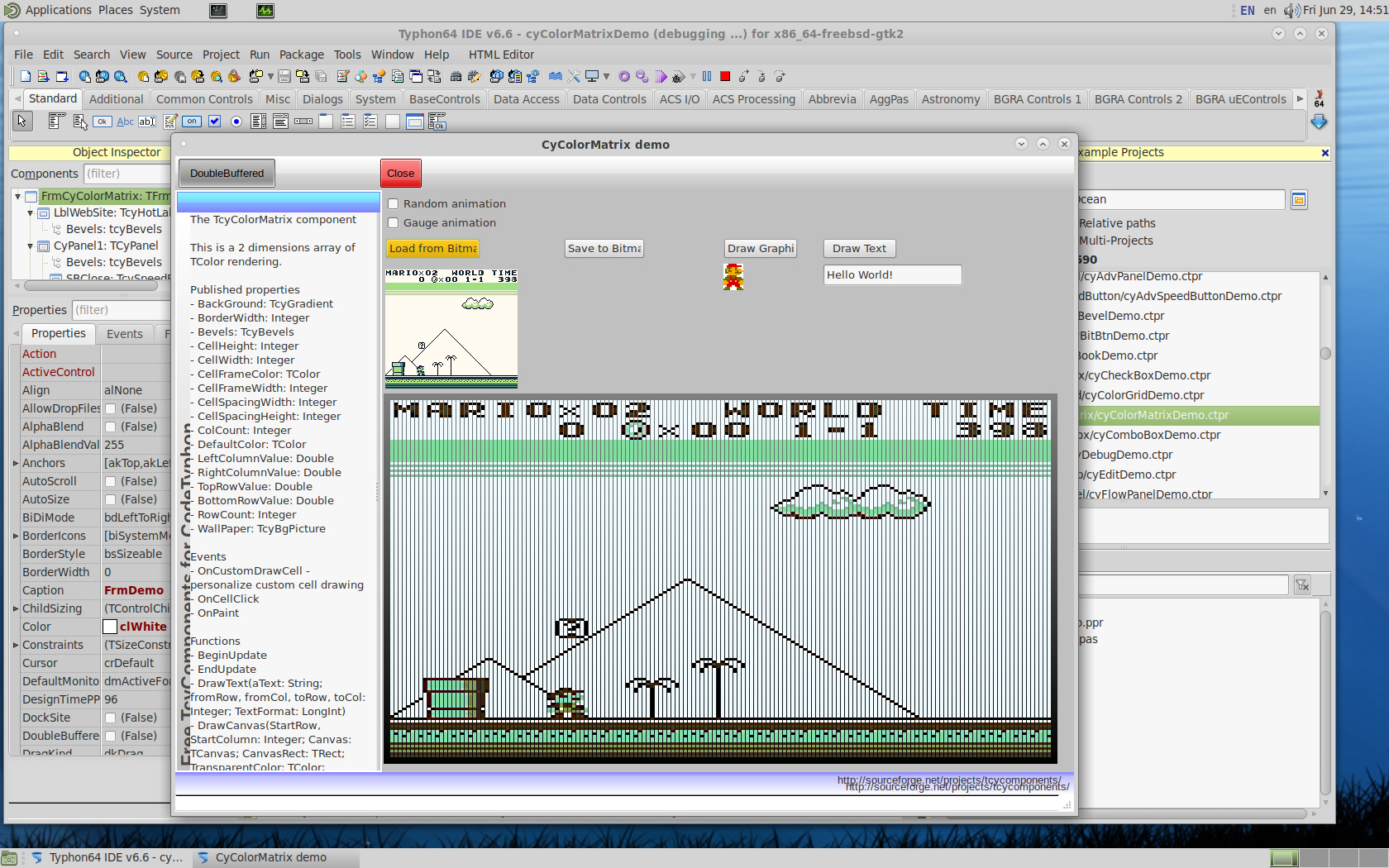The height and width of the screenshot is (868, 1389).
Task: Click the volume icon in the system tray
Action: 1291,11
